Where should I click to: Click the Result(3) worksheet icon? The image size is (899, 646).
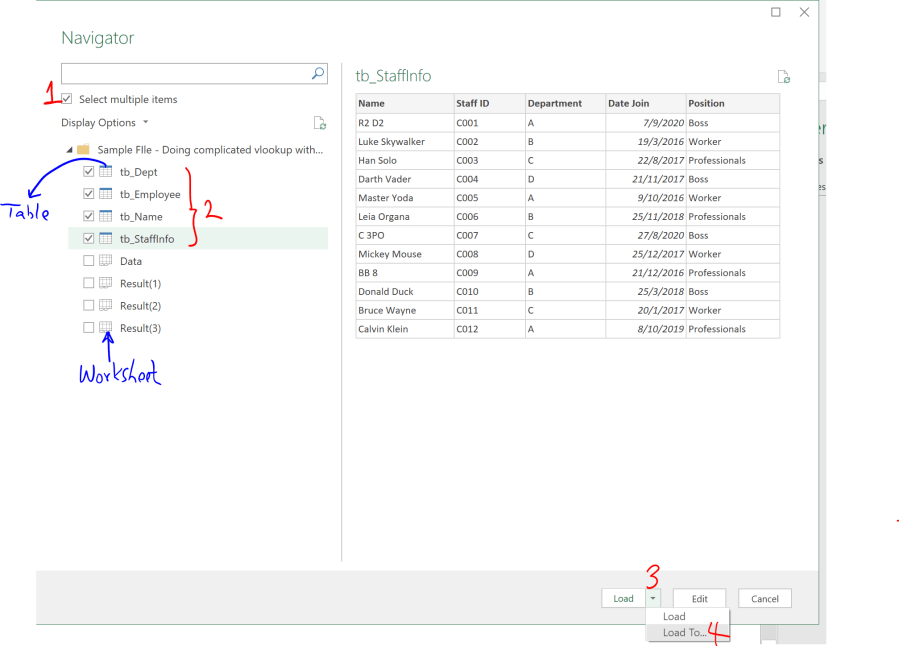pos(106,328)
